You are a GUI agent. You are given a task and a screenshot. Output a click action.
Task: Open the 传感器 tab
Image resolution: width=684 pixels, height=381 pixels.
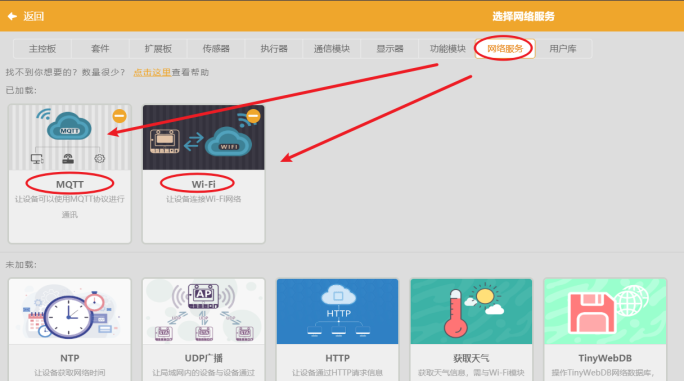[x=216, y=49]
